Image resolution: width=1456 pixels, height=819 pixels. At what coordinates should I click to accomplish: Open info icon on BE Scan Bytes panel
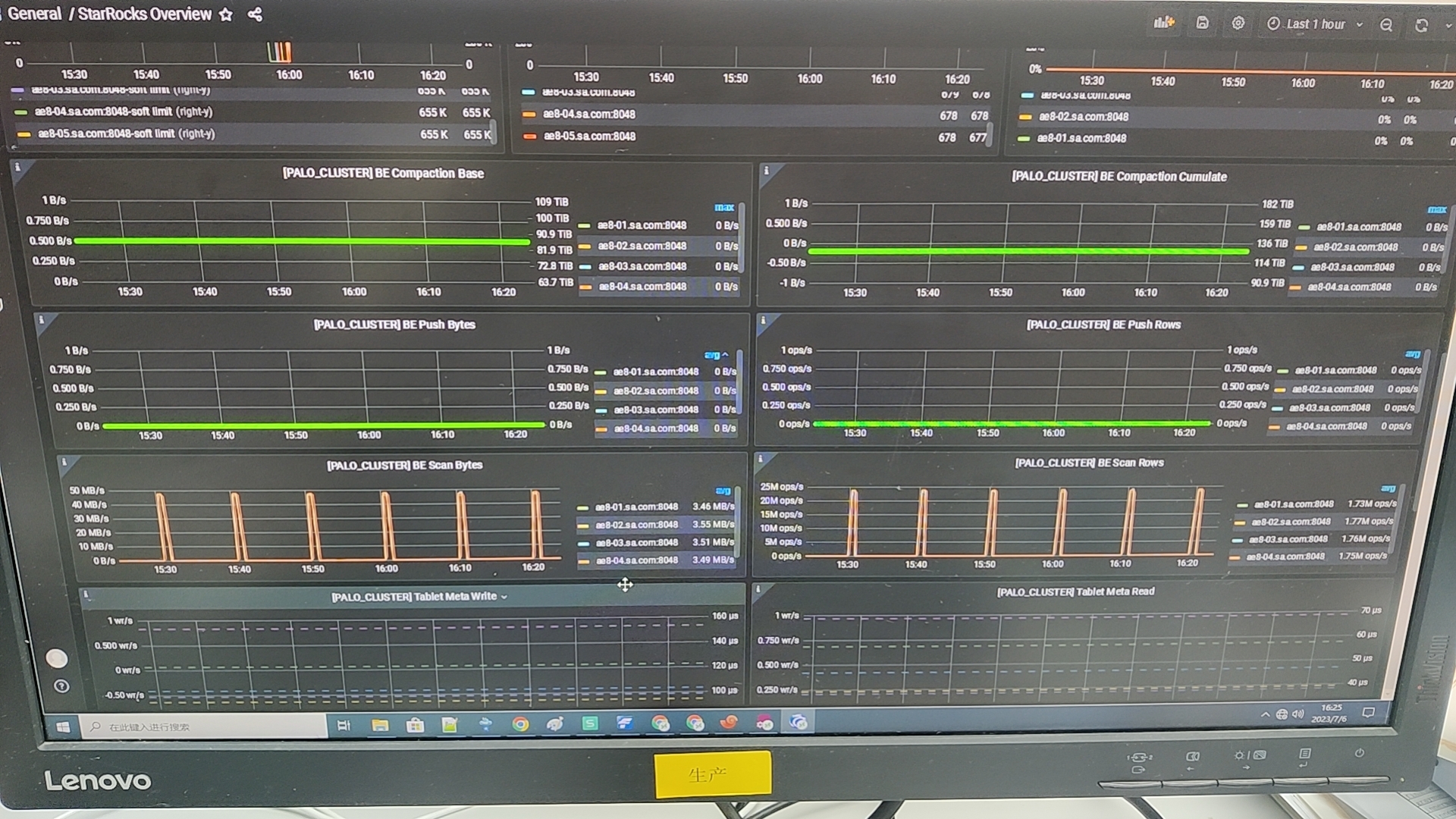64,461
